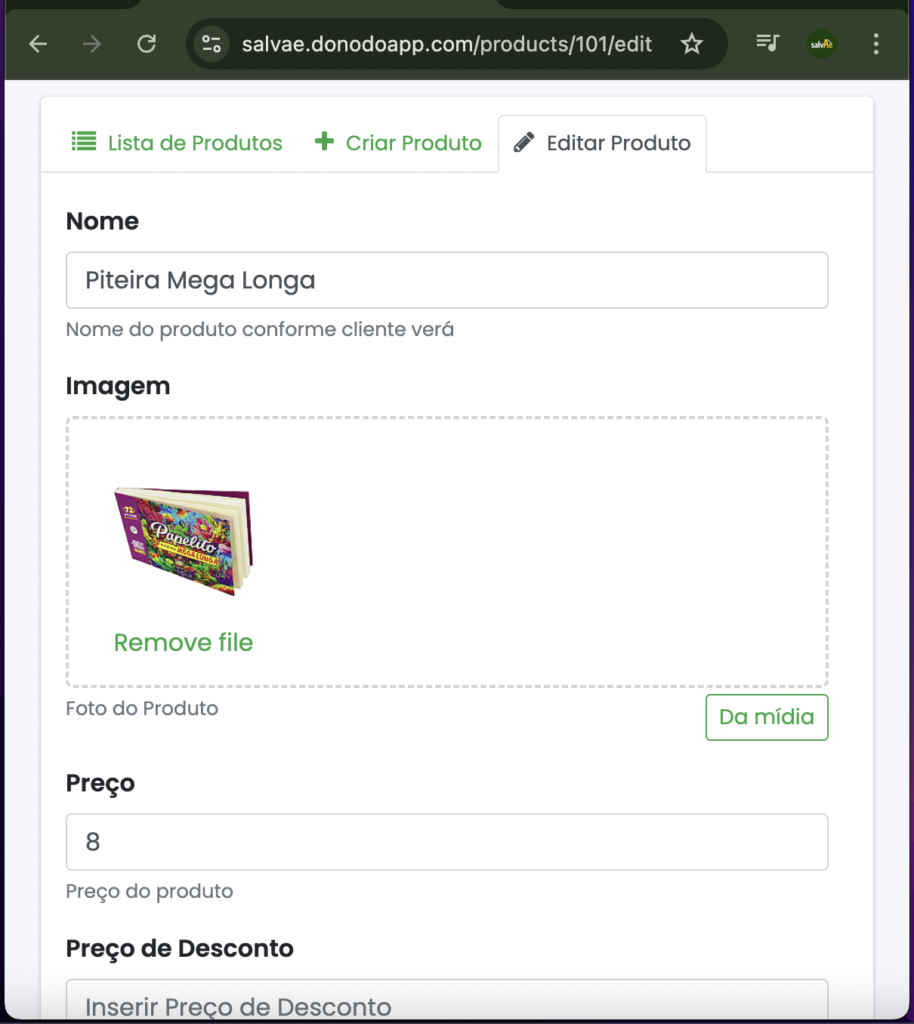Click empty area of the image dropzone
914x1024 pixels.
[560, 550]
